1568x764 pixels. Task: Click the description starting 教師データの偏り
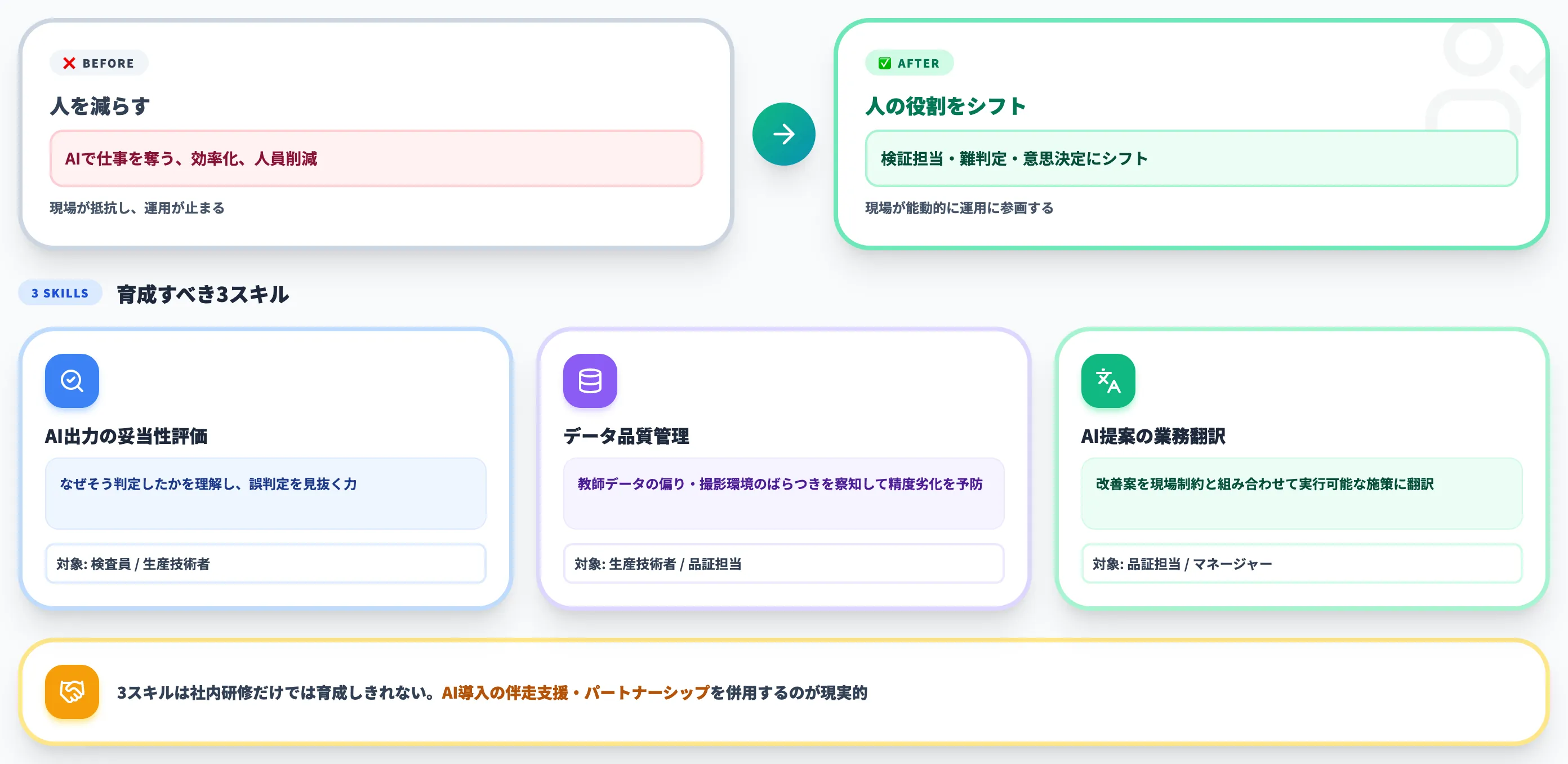point(779,484)
